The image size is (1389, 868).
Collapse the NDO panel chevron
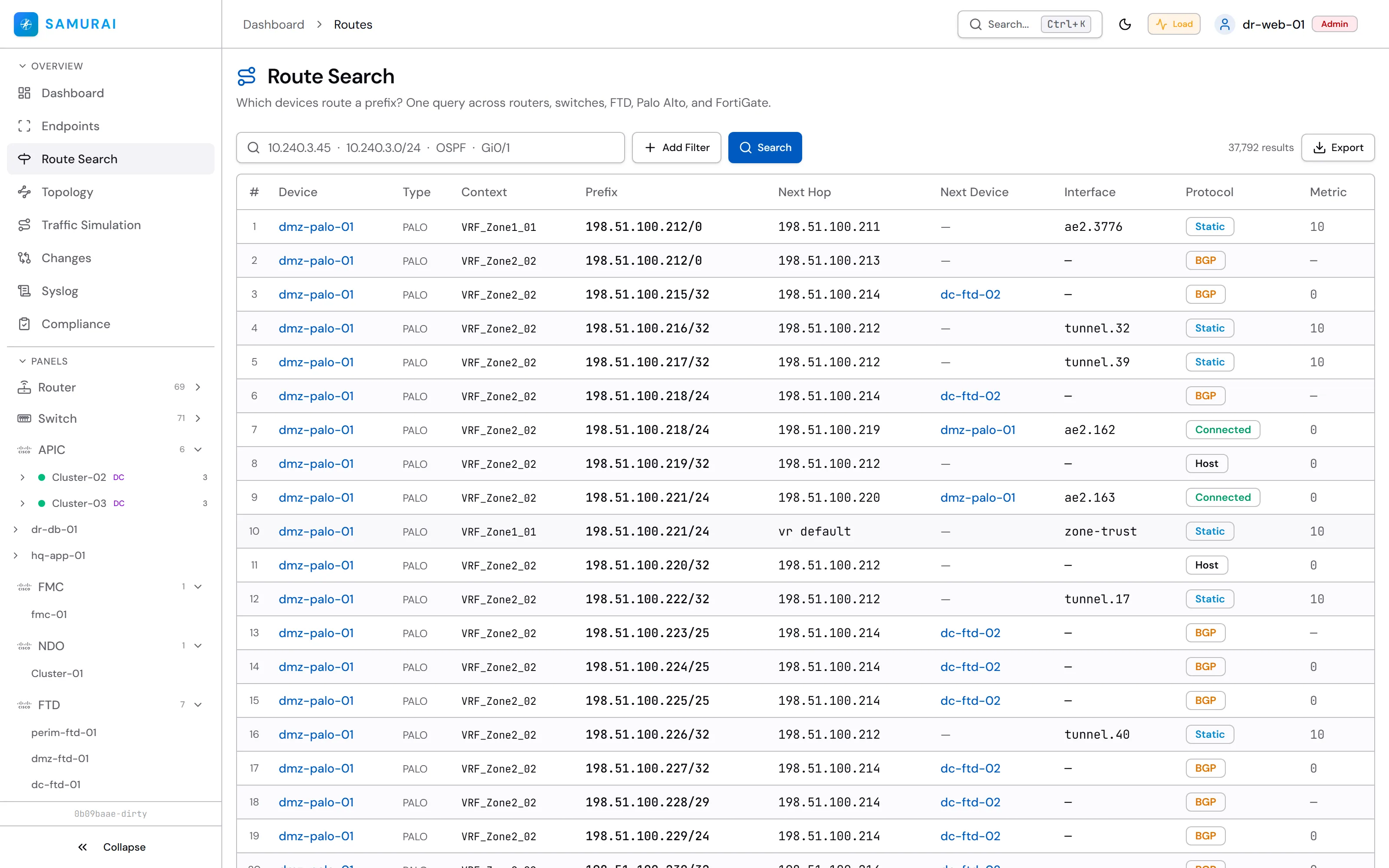pyautogui.click(x=198, y=646)
